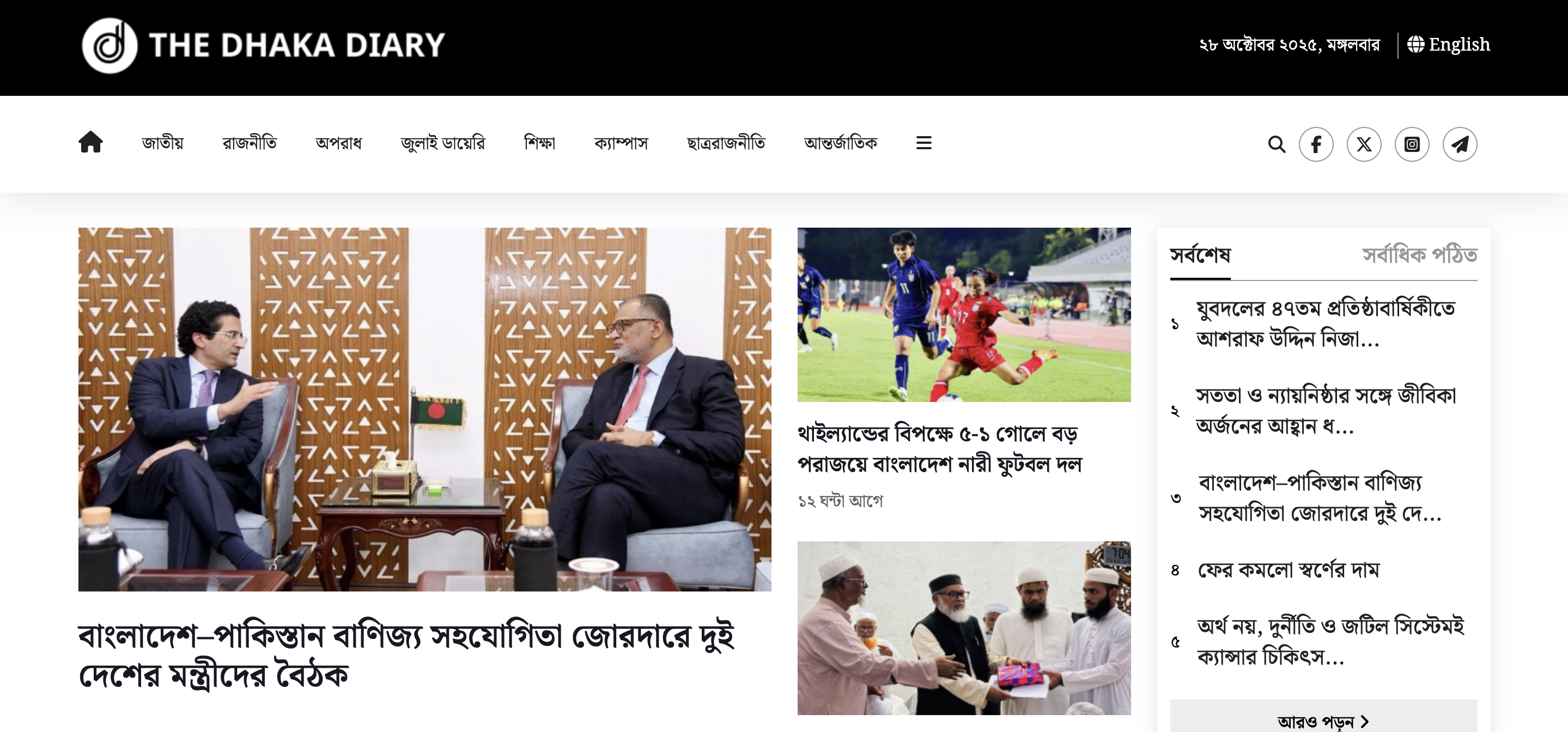
Task: Expand the hamburger menu for more categories
Action: 923,143
